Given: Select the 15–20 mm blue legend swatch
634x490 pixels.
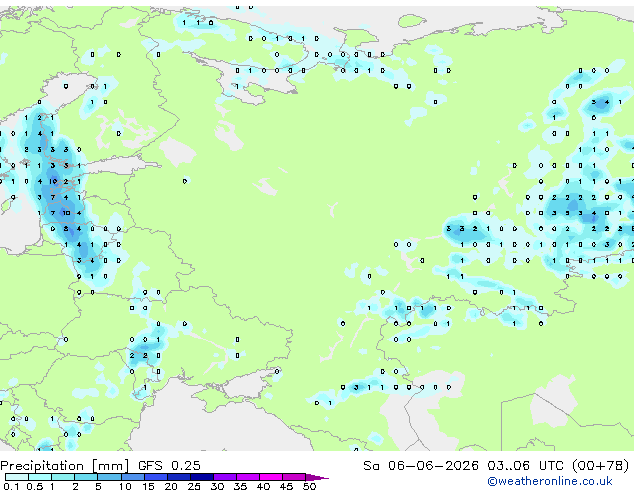Looking at the screenshot, I should [x=156, y=477].
